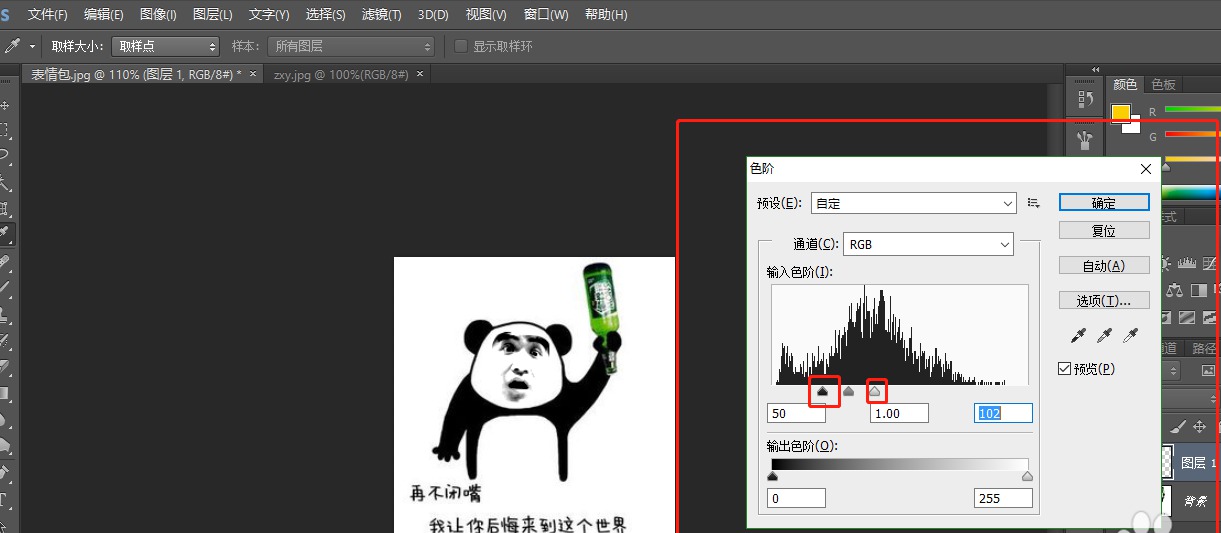Open the 选择(S) menu
This screenshot has height=533, width=1221.
(325, 15)
